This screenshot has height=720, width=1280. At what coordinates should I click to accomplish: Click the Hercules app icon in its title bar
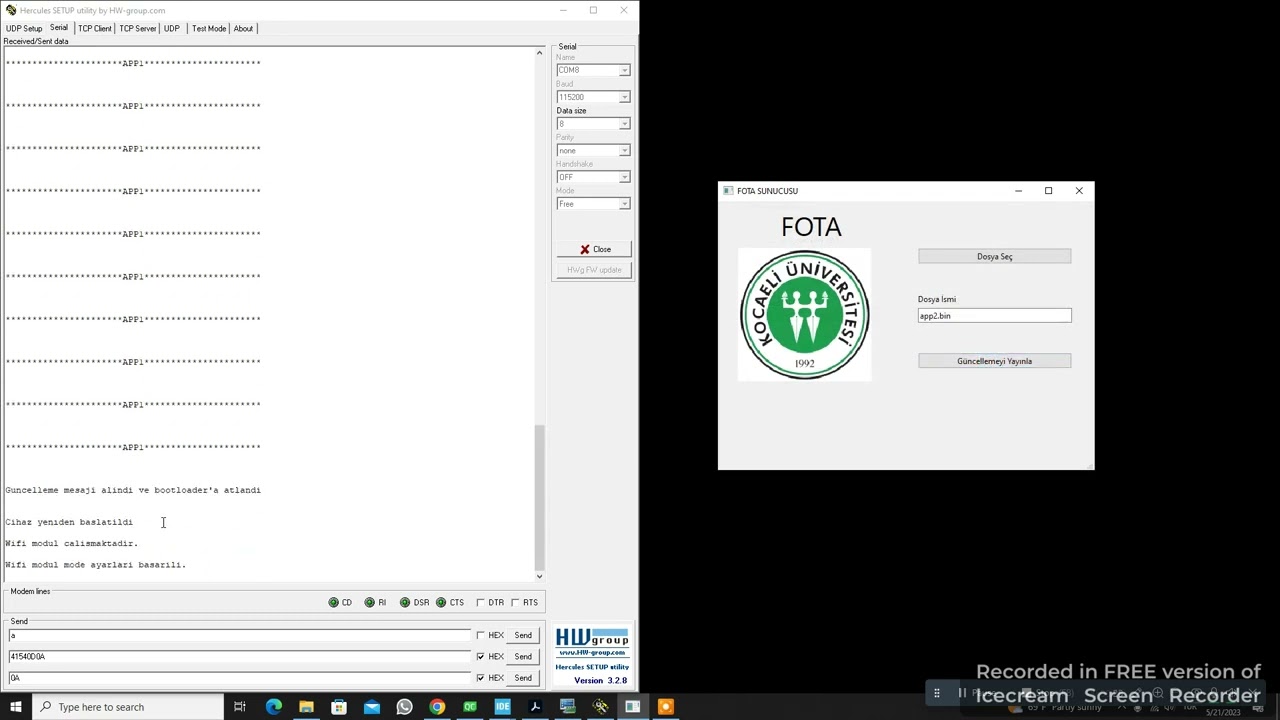click(11, 10)
